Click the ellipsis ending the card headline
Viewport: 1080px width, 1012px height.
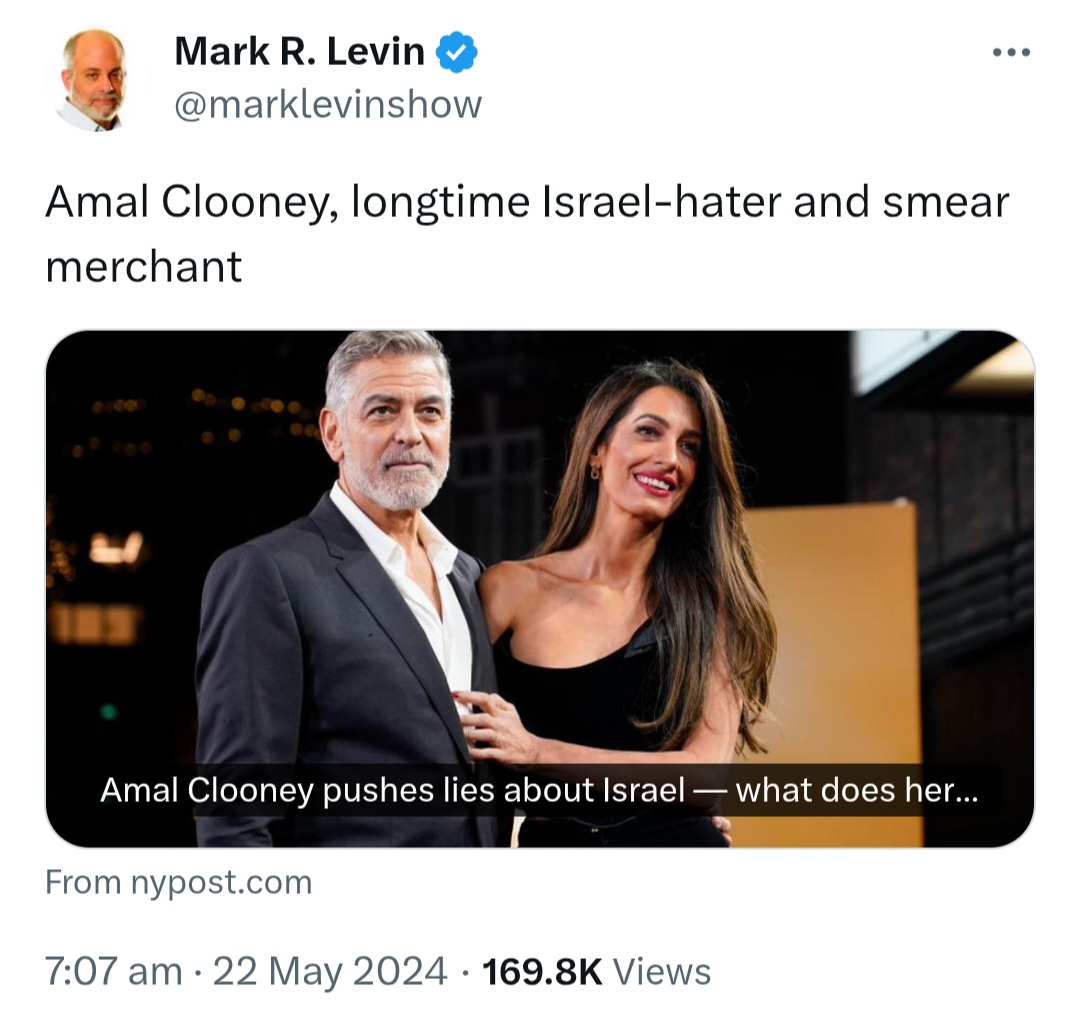[964, 792]
